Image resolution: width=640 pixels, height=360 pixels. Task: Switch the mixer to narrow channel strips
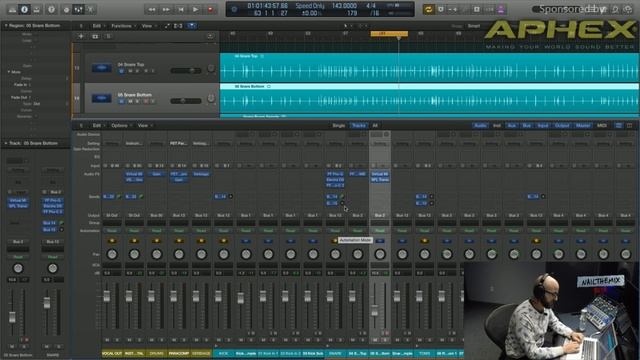click(618, 126)
